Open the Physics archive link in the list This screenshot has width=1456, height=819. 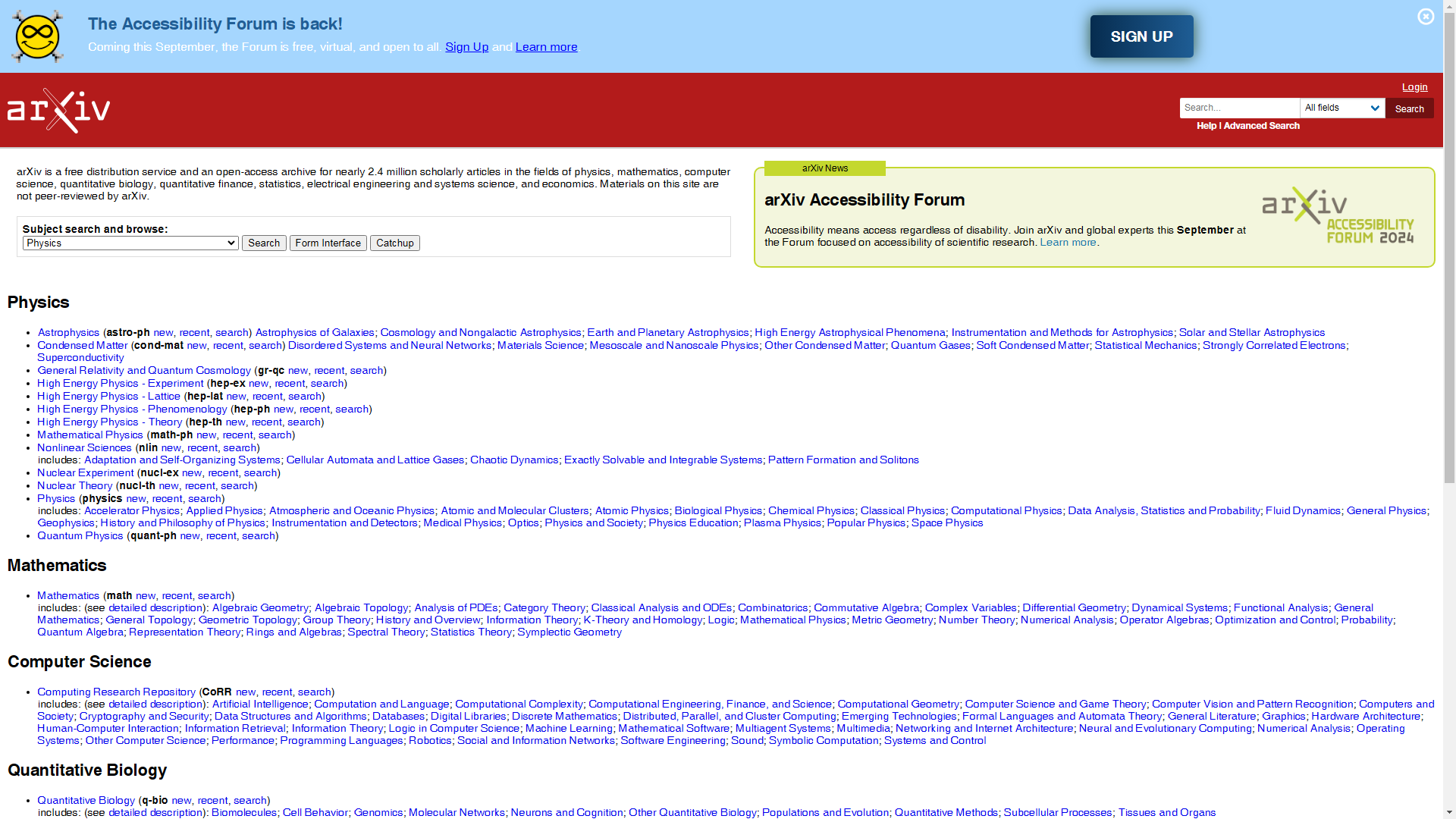(x=56, y=499)
